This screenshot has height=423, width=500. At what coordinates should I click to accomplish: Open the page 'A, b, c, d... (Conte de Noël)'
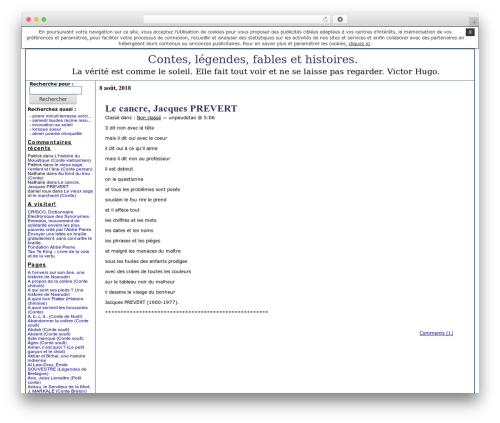click(55, 316)
